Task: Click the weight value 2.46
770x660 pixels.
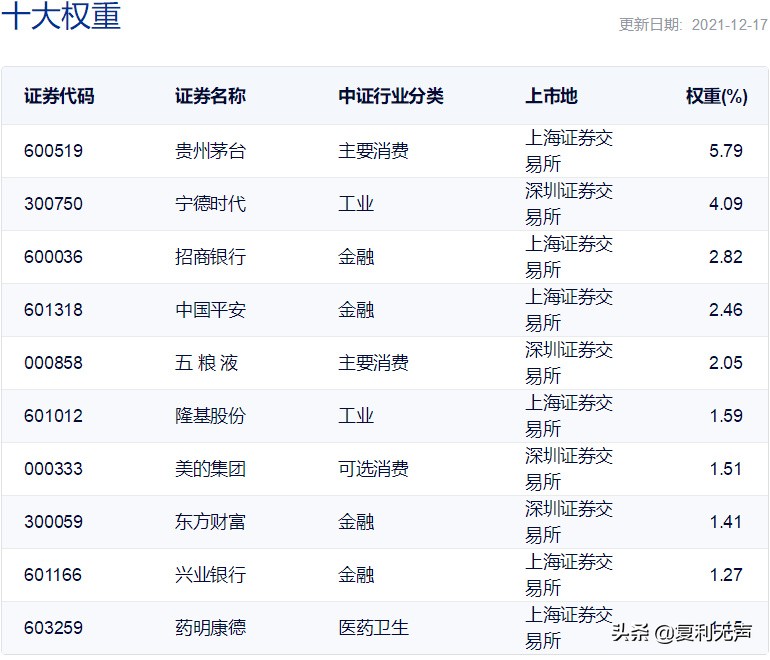Action: 726,310
